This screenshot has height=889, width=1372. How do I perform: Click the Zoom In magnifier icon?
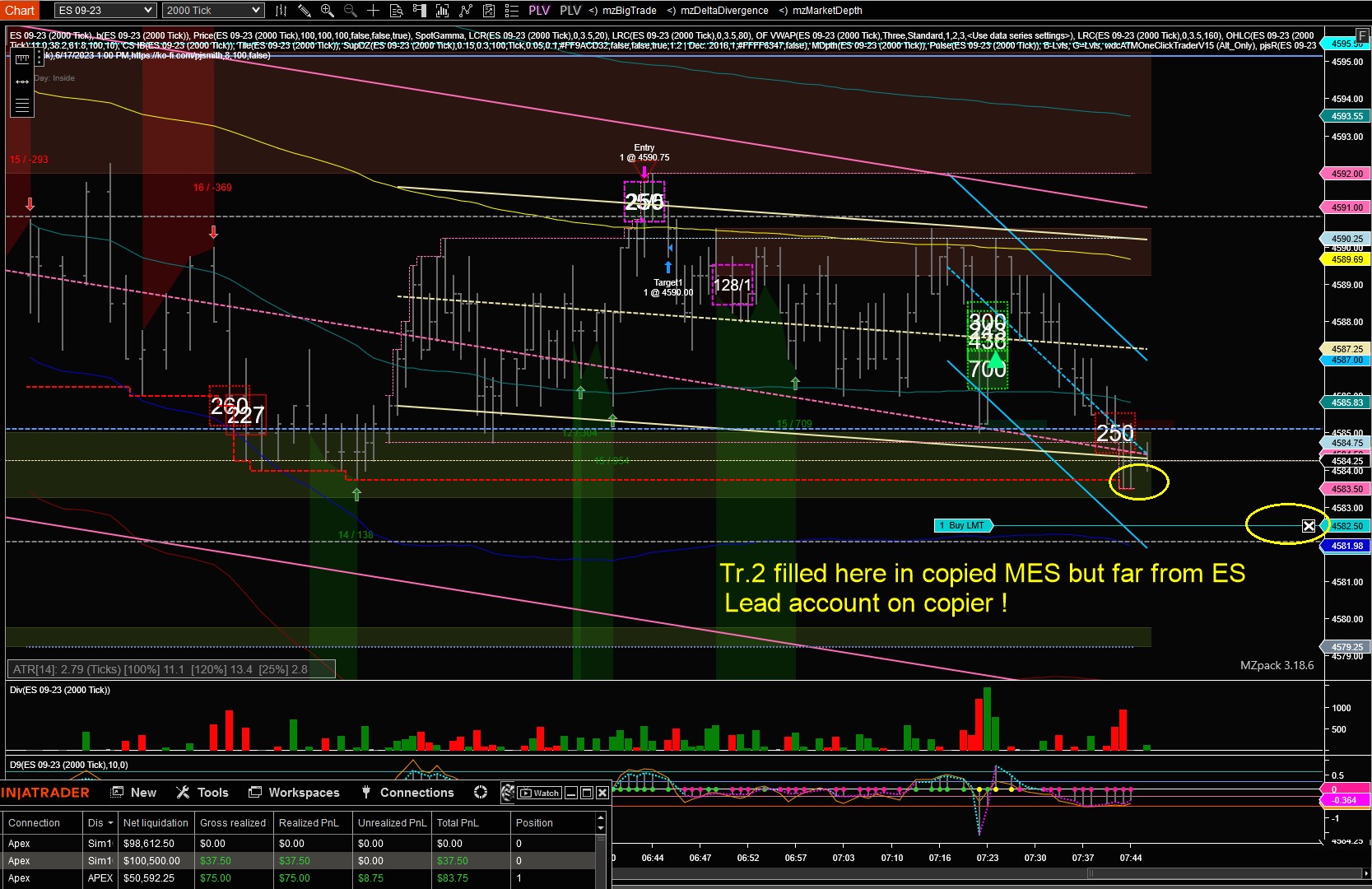(x=327, y=11)
